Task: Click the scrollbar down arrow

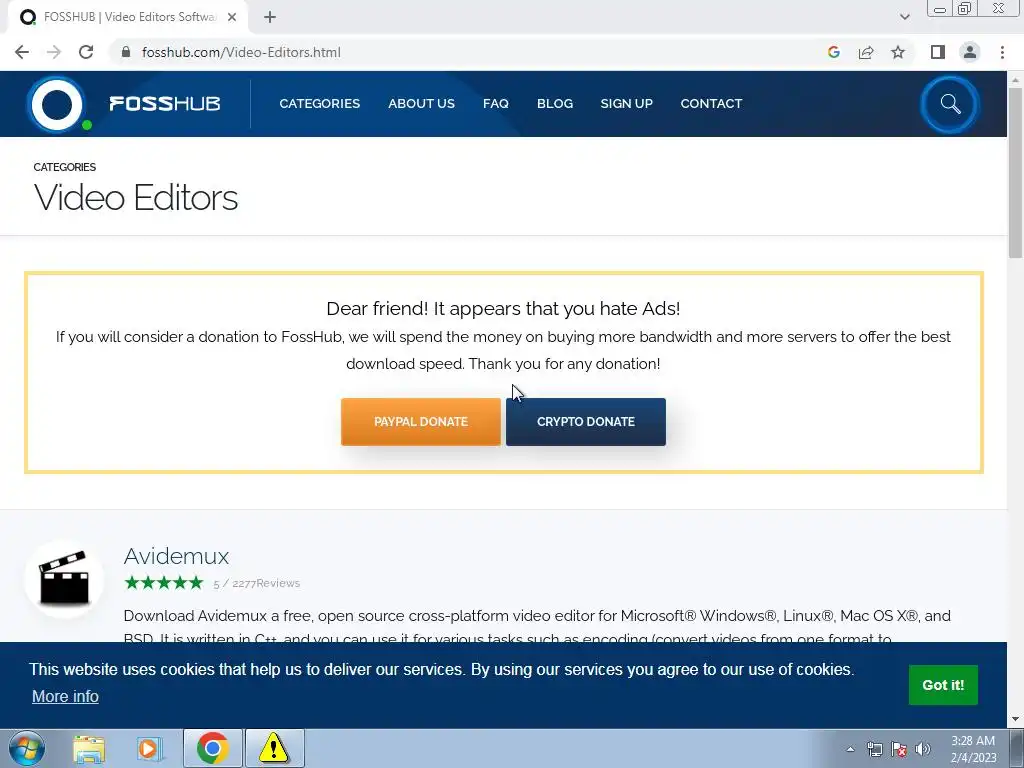Action: click(1016, 720)
